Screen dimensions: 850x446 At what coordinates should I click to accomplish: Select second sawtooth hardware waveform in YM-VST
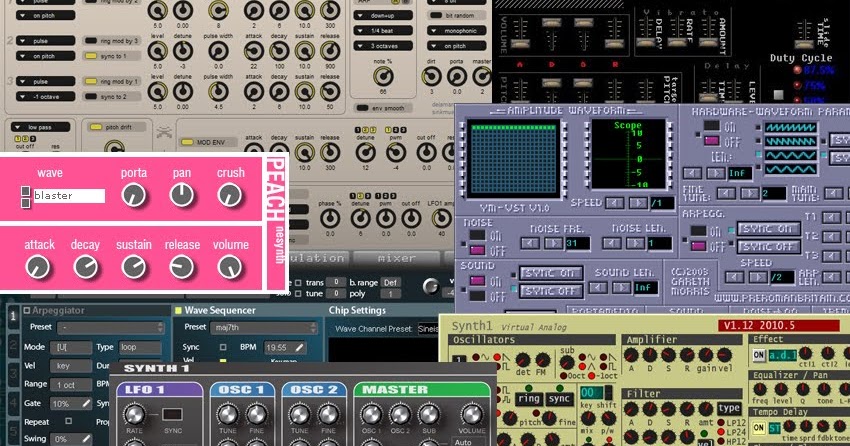point(790,141)
